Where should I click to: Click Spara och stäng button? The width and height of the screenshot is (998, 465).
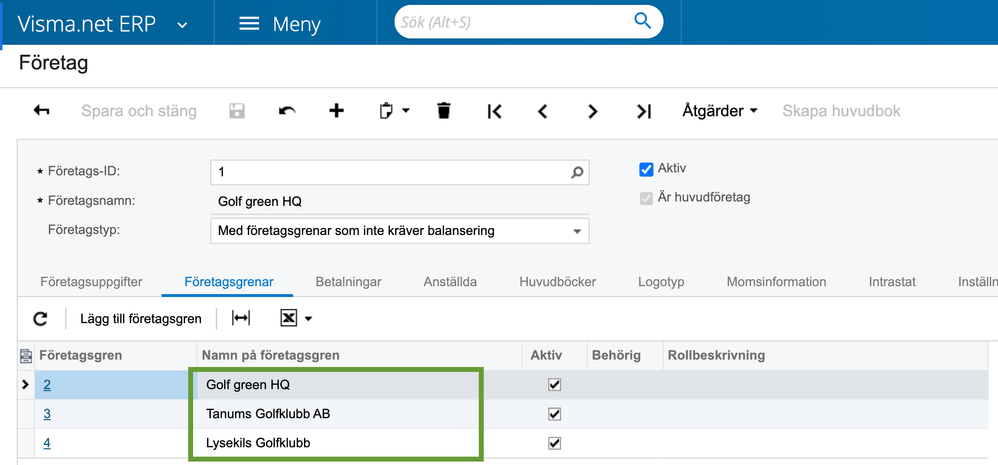pyautogui.click(x=139, y=111)
